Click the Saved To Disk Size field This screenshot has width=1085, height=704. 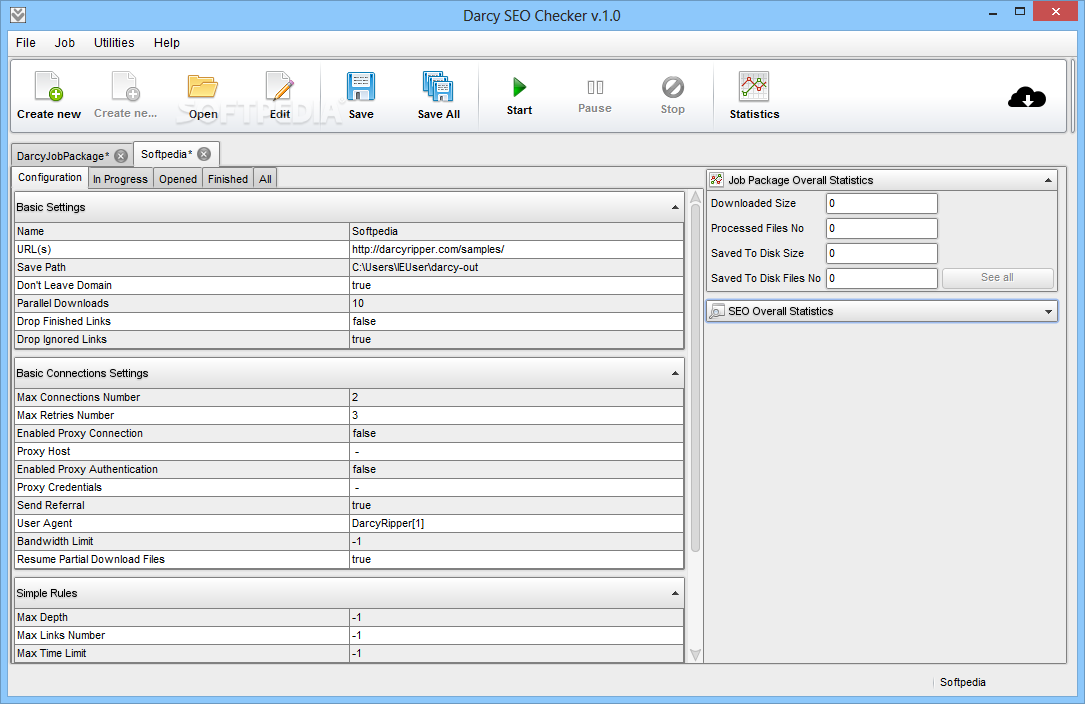tap(882, 253)
